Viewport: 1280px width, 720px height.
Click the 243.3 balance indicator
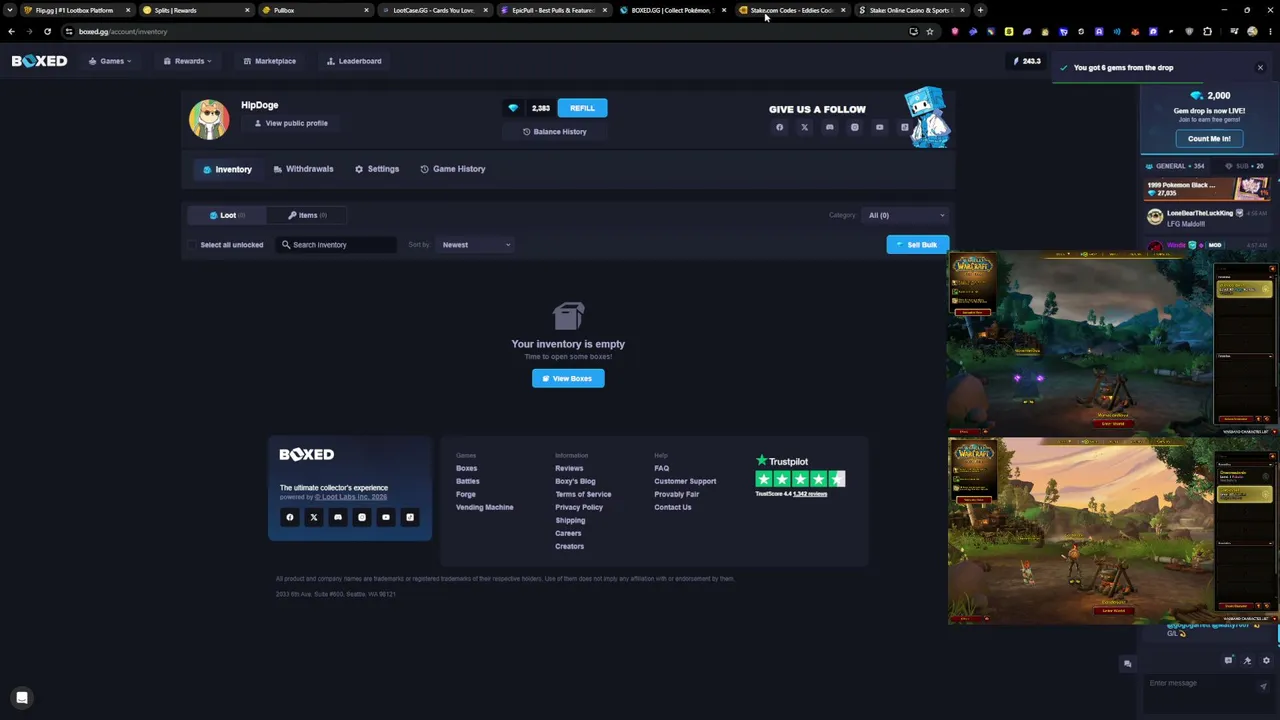1027,61
